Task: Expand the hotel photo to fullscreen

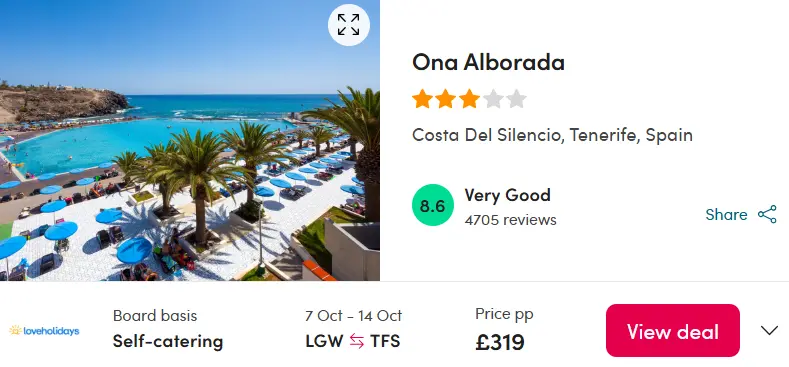Action: click(349, 25)
